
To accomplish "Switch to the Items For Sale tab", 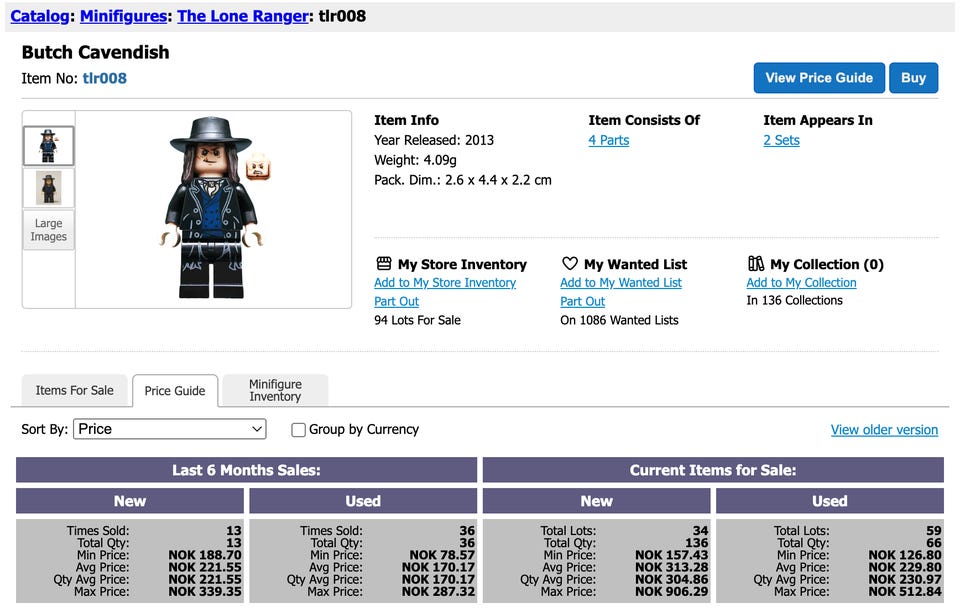I will tap(74, 390).
